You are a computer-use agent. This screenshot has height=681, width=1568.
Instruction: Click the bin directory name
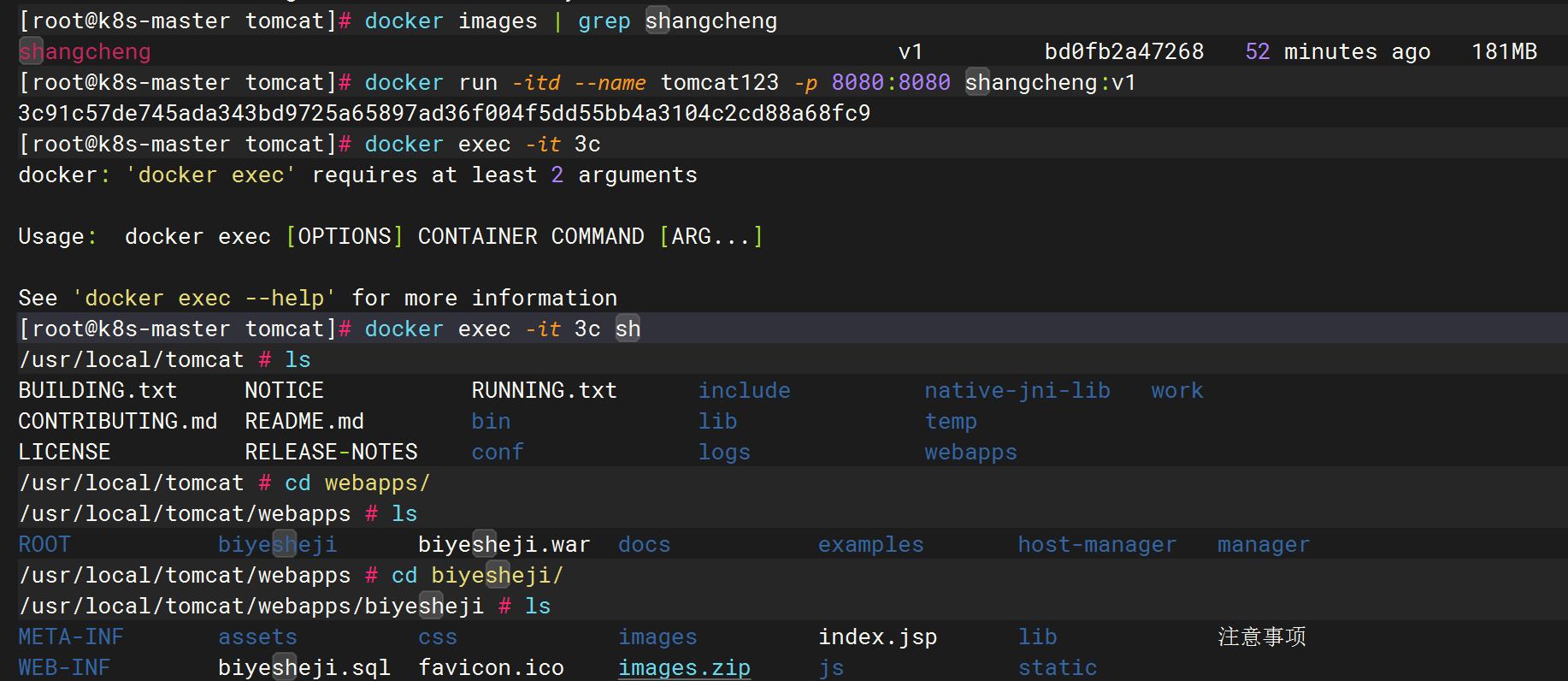492,422
